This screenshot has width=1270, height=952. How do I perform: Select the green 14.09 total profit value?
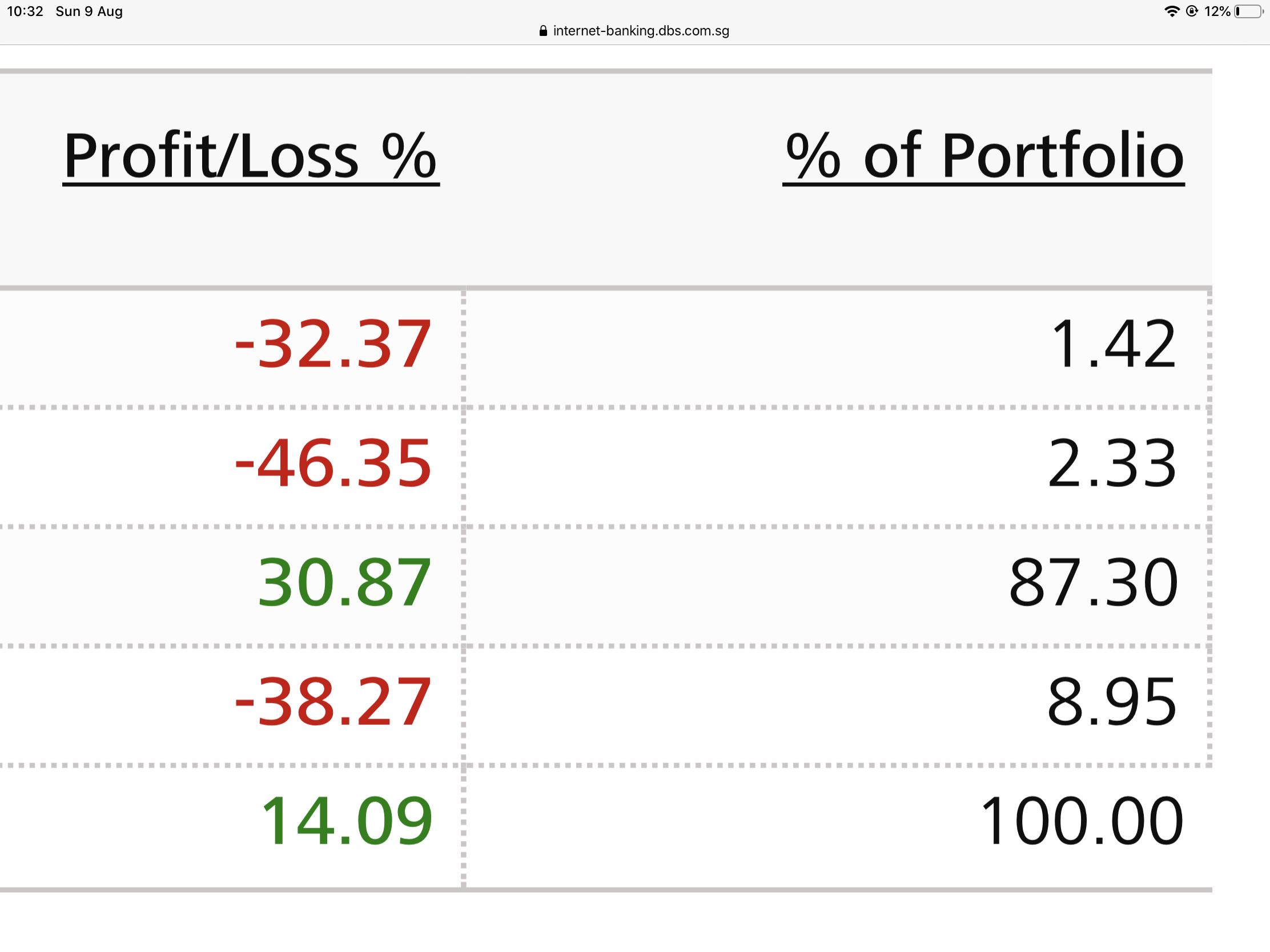point(346,821)
